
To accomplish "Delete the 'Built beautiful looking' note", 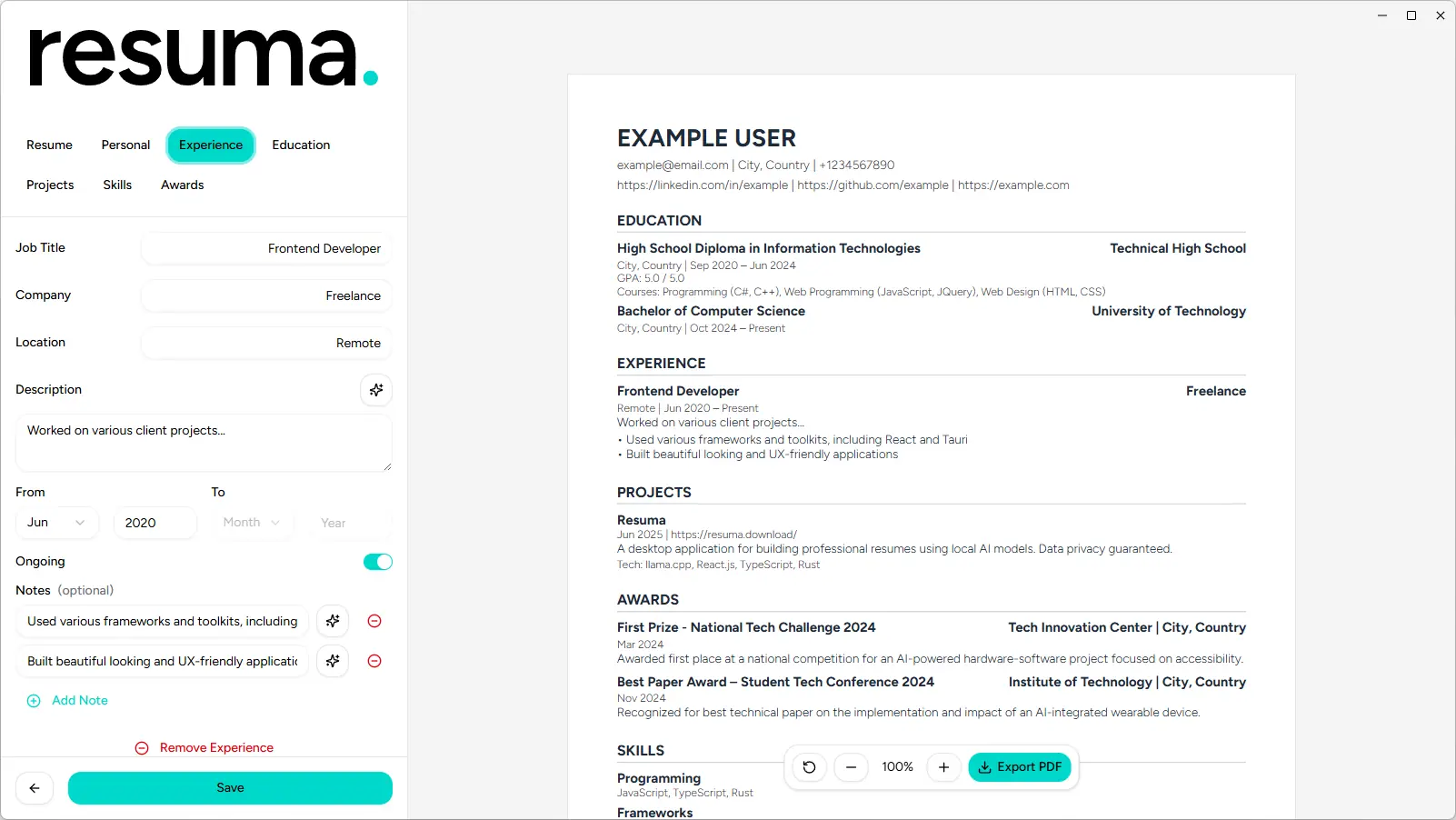I will (374, 661).
